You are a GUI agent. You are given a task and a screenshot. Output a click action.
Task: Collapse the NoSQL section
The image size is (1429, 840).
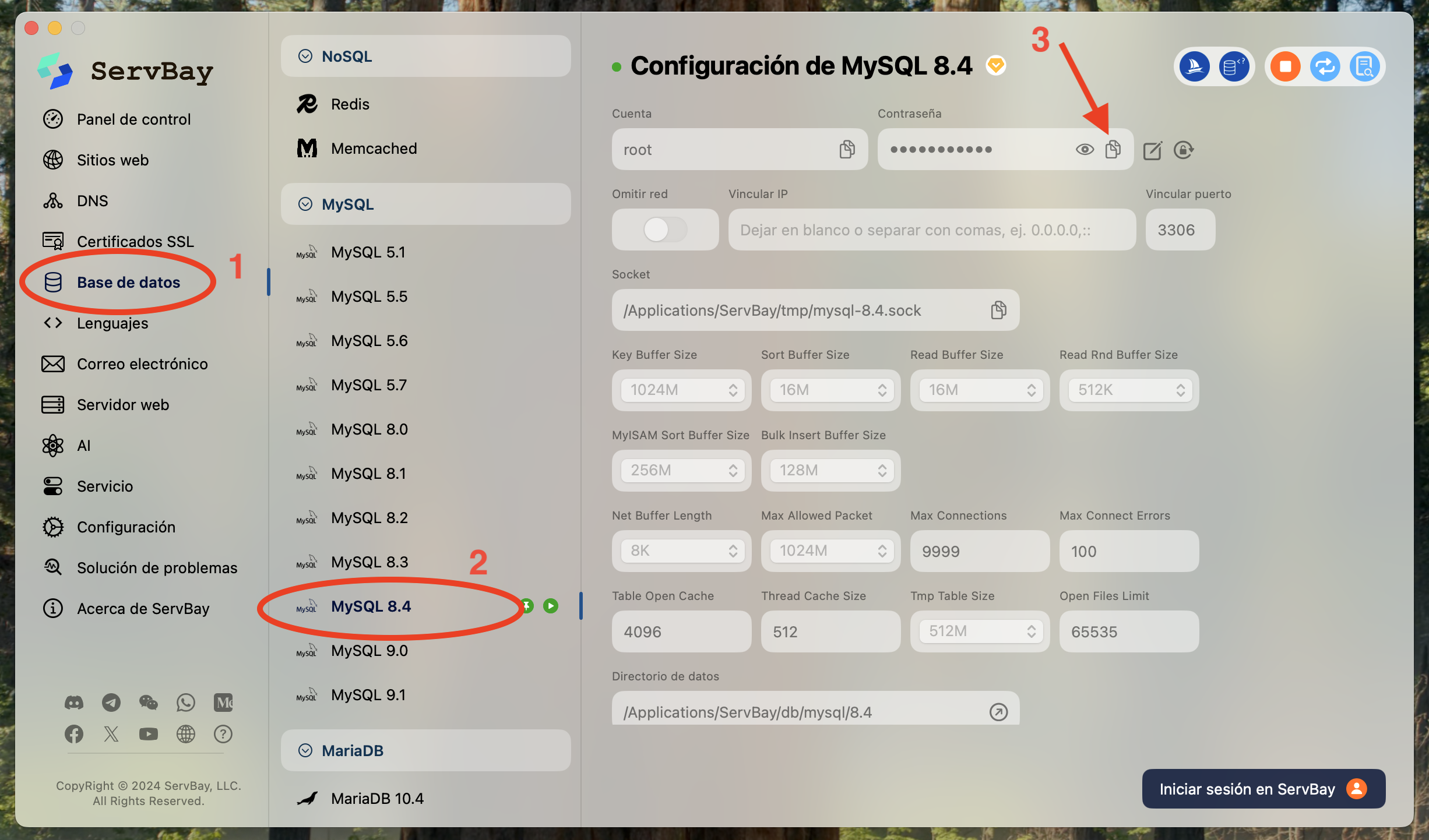(305, 56)
